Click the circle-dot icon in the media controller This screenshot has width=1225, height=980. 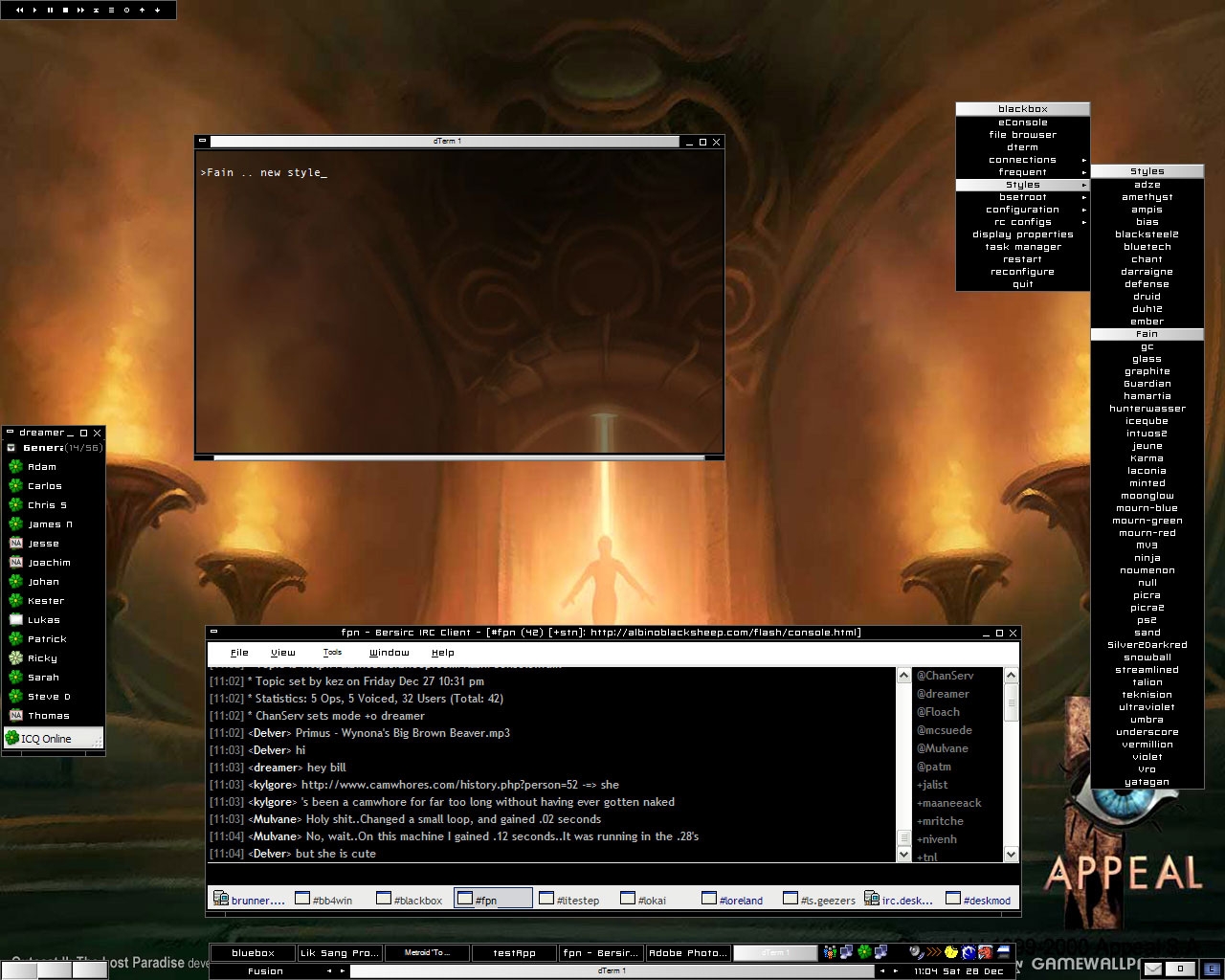click(x=126, y=10)
